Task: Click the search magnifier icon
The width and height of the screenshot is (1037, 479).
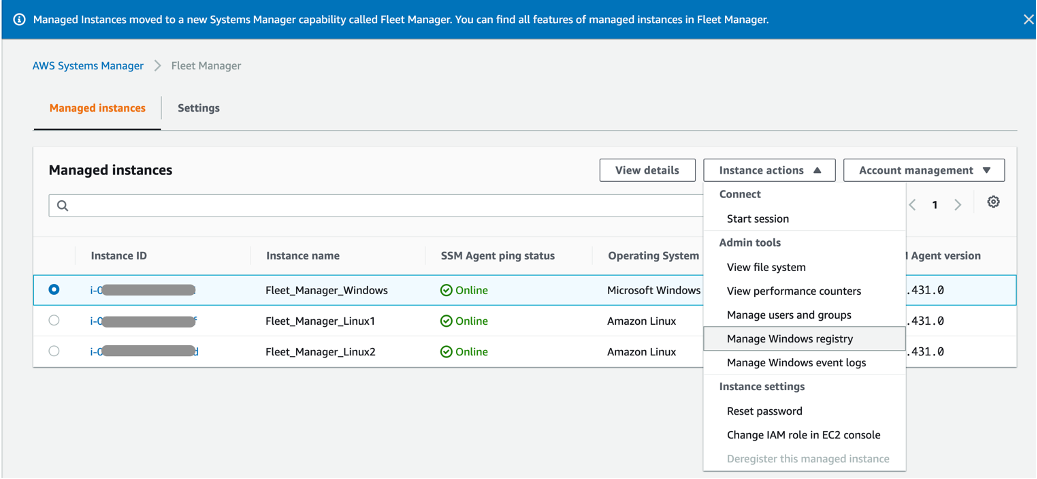Action: pyautogui.click(x=63, y=206)
